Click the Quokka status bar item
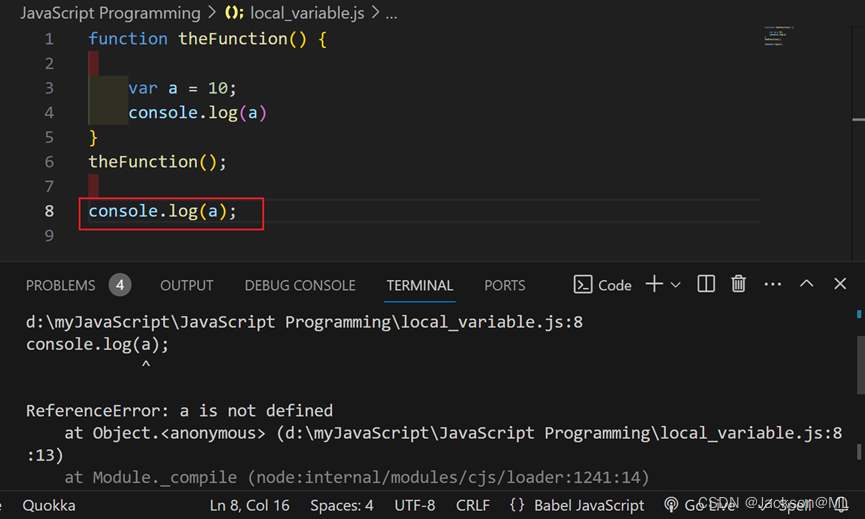The width and height of the screenshot is (865, 519). 49,505
